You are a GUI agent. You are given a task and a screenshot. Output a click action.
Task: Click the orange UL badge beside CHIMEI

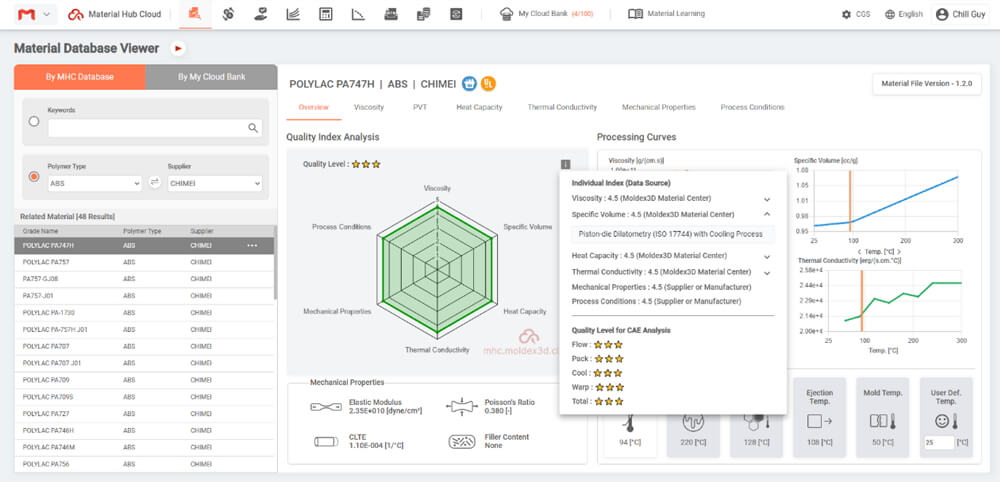pos(489,84)
